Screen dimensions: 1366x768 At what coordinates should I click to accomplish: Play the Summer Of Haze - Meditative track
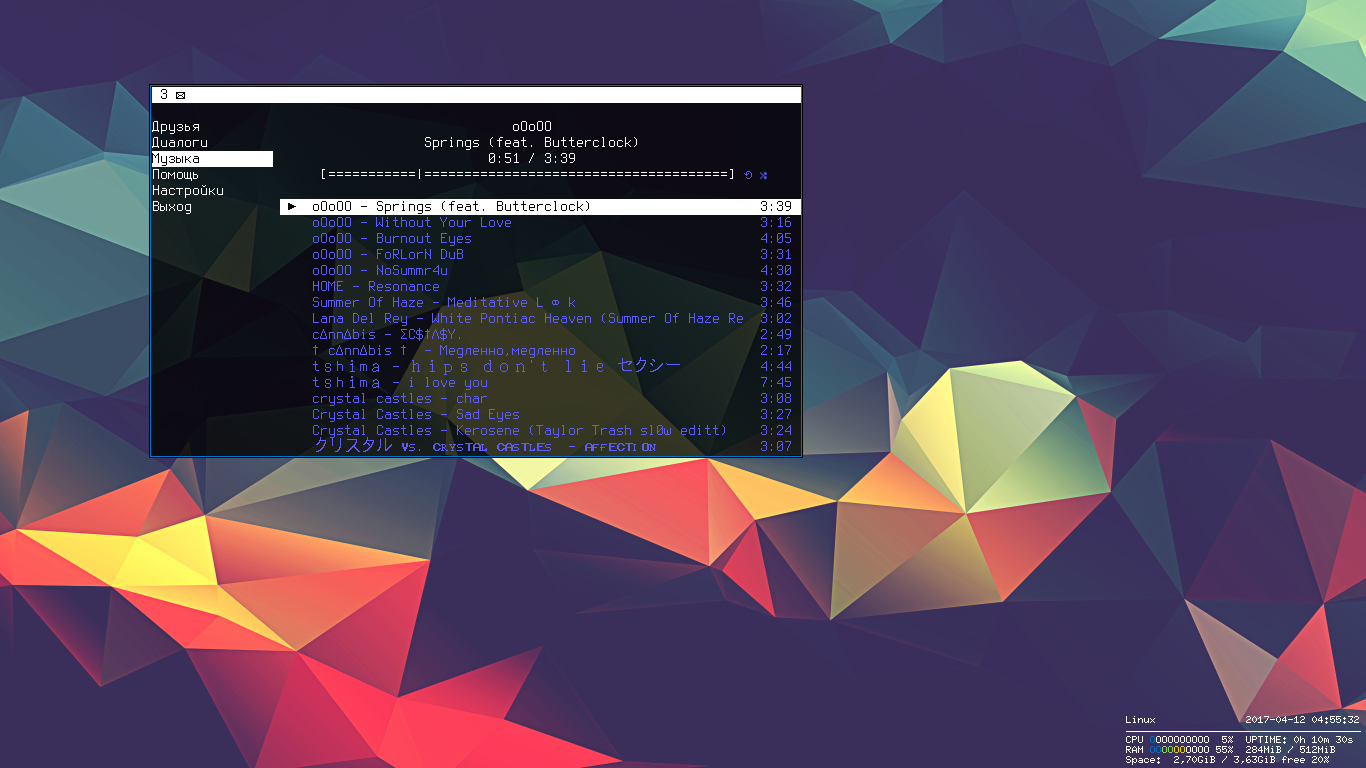[x=541, y=303]
